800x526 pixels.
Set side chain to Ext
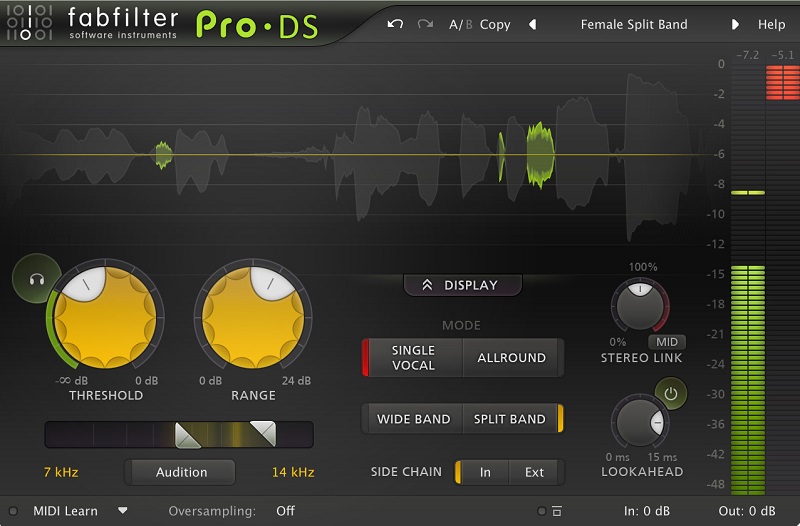535,472
